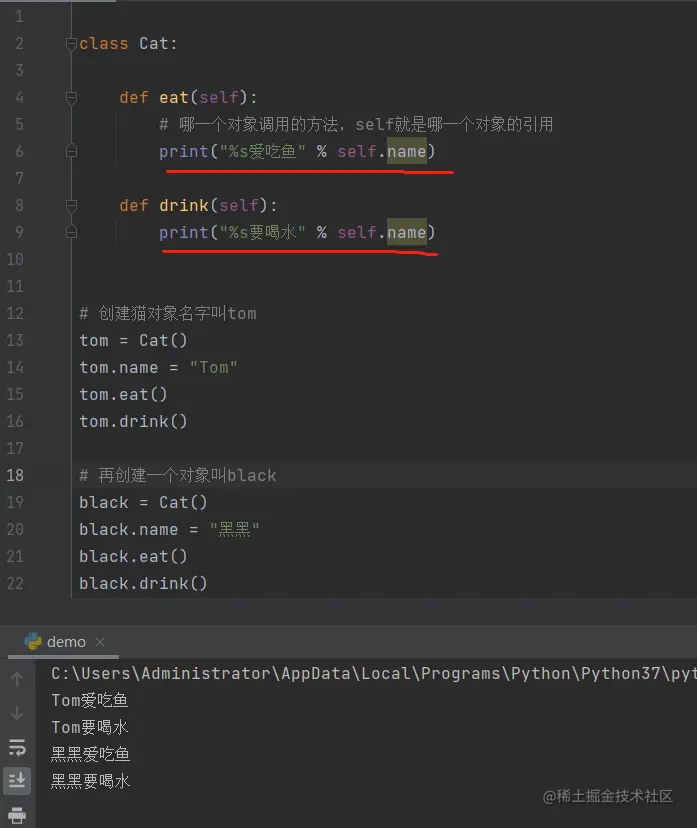Click the Python icon on demo tab
Screen dimensions: 697x828
click(x=33, y=642)
